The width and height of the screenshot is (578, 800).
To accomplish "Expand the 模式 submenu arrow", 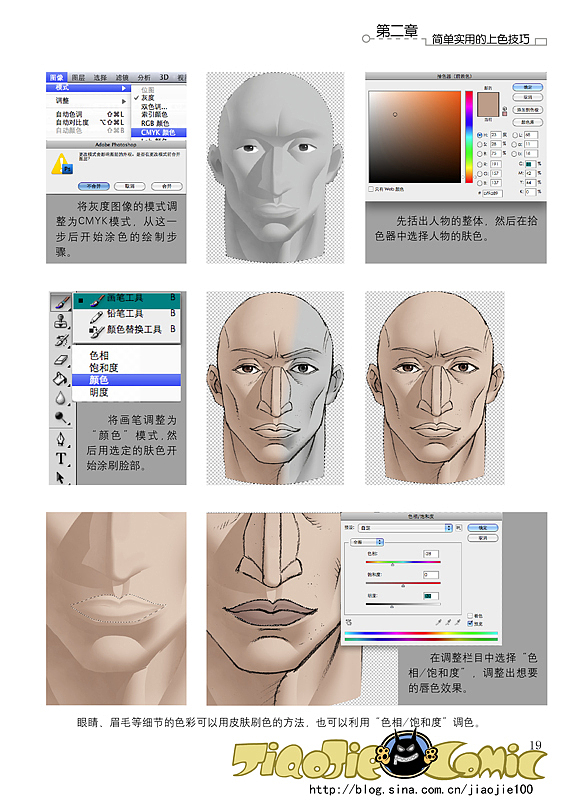I will tap(123, 88).
